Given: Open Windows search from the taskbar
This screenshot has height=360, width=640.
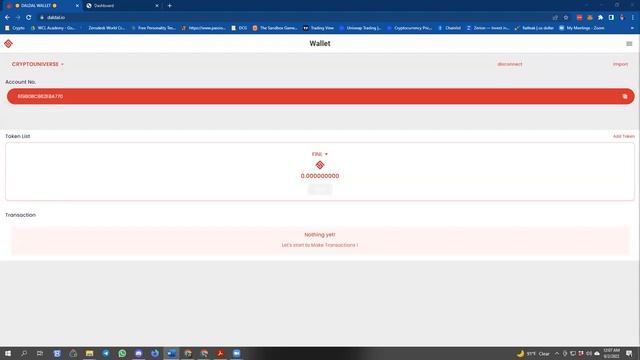Looking at the screenshot, I should [x=24, y=353].
